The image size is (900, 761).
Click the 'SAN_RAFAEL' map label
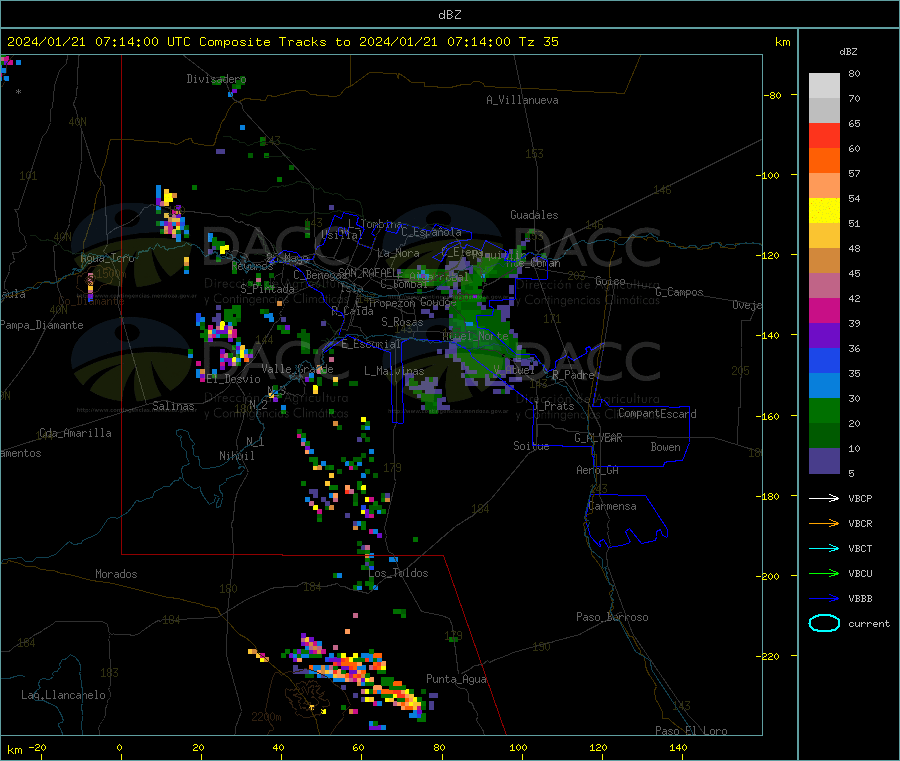coord(368,272)
